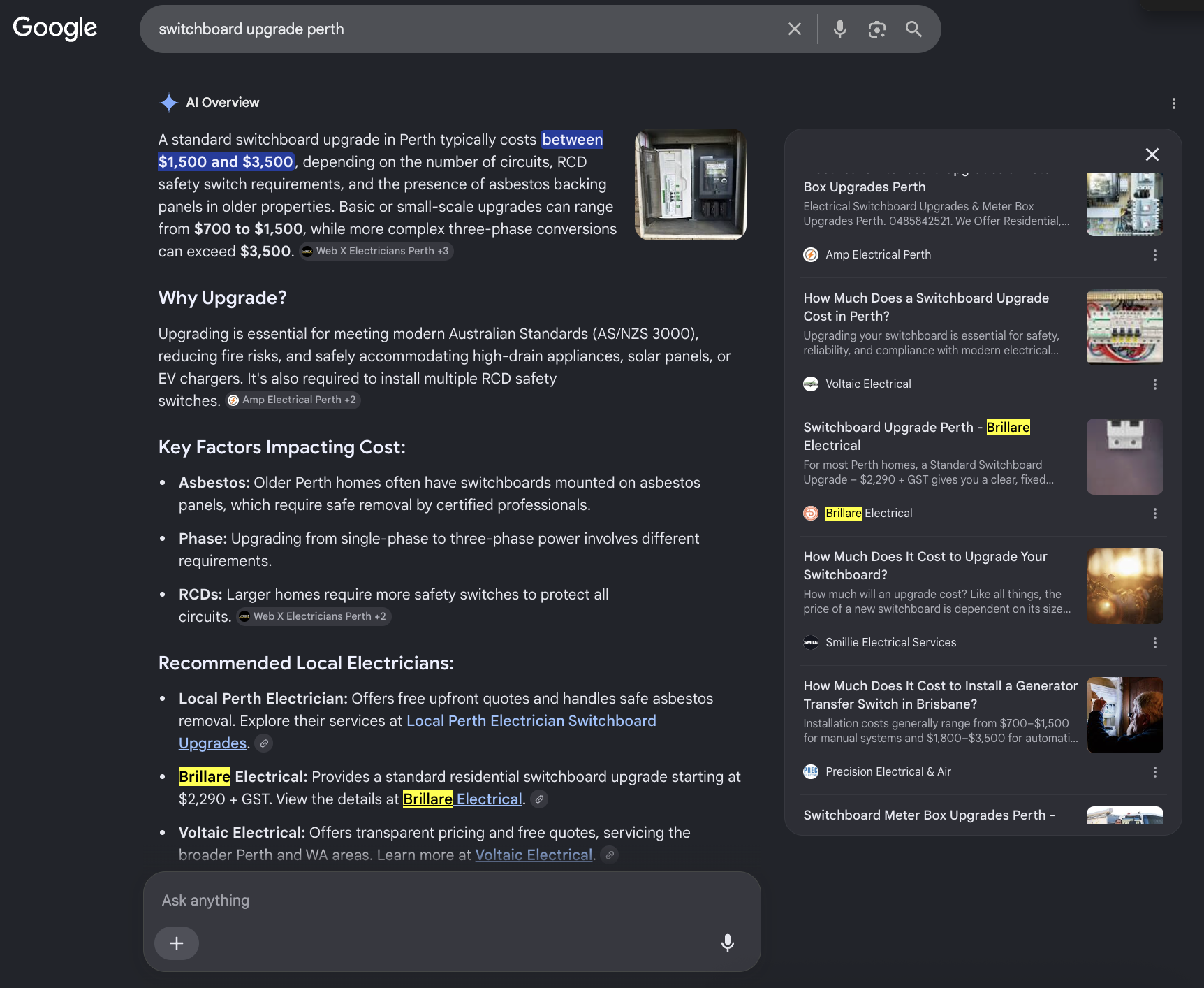Image resolution: width=1204 pixels, height=988 pixels.
Task: Click the Asbestos: bullet label
Action: 214,483
